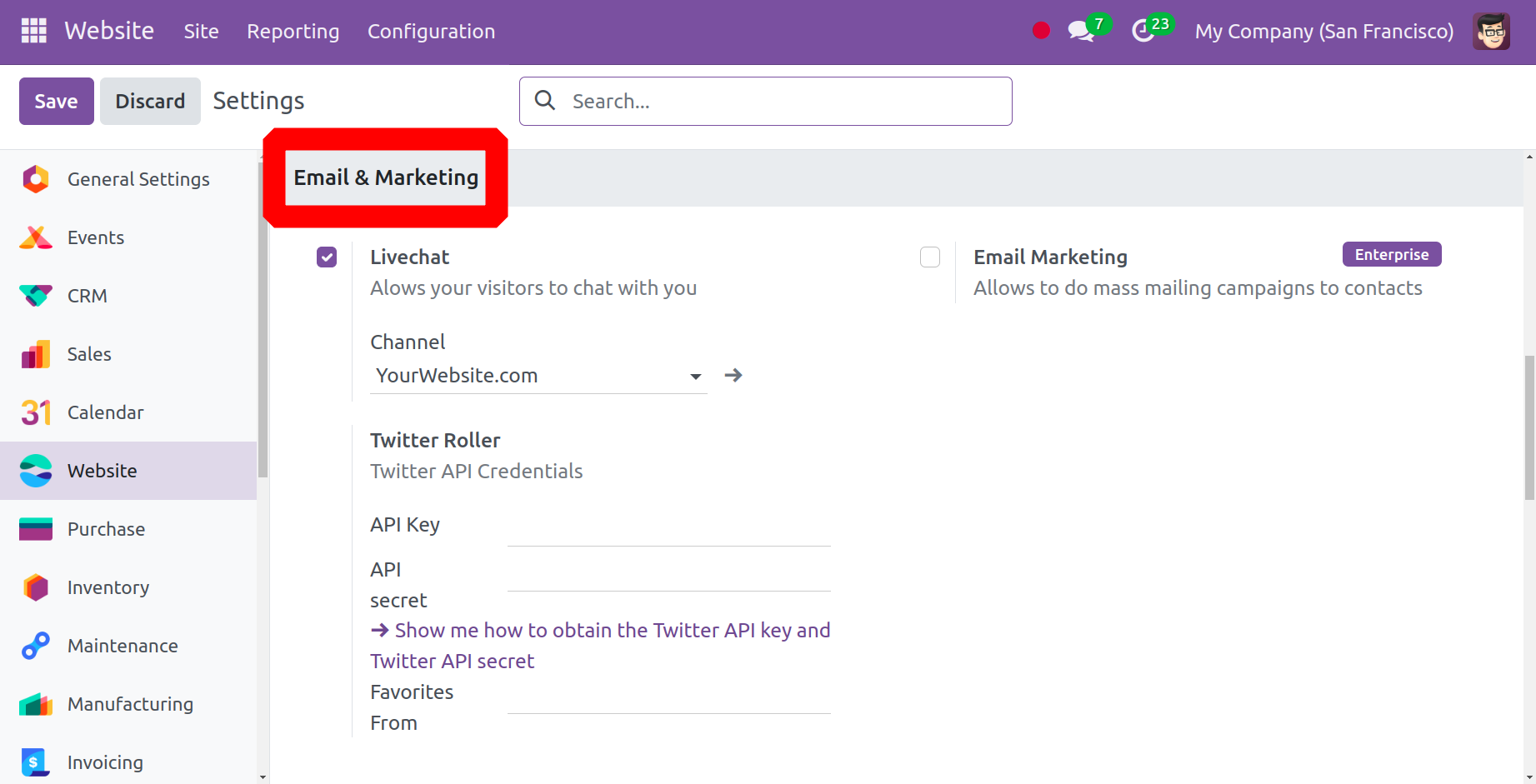Click the external link arrow beside Channel
This screenshot has width=1536, height=784.
coord(733,376)
